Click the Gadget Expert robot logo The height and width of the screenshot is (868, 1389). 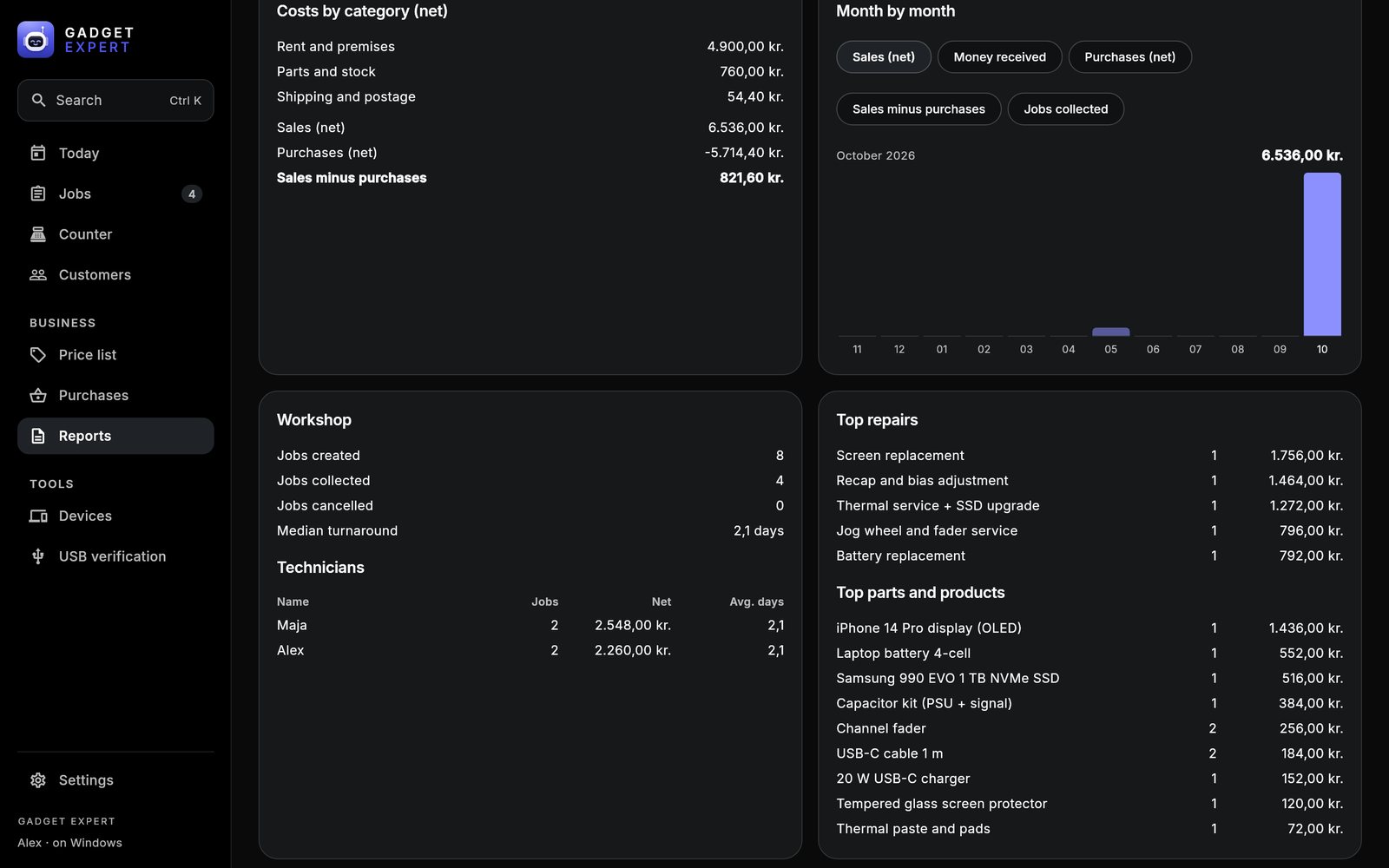point(36,39)
